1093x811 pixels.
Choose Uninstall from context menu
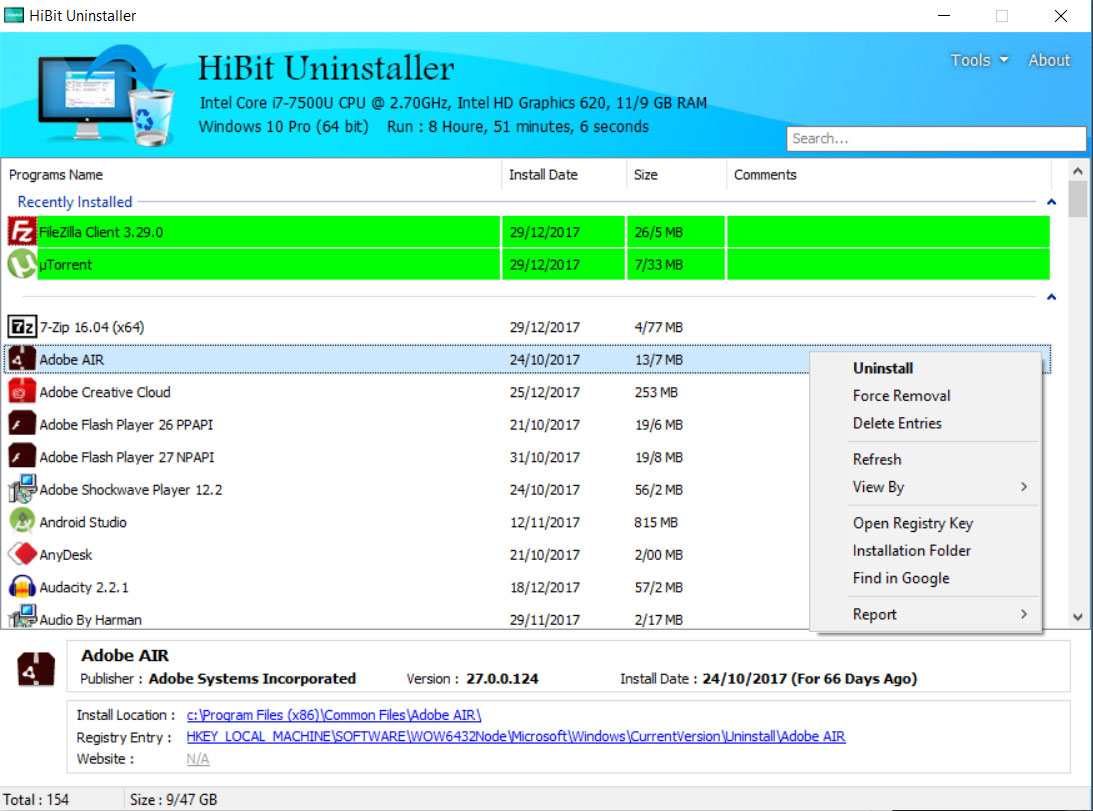882,368
